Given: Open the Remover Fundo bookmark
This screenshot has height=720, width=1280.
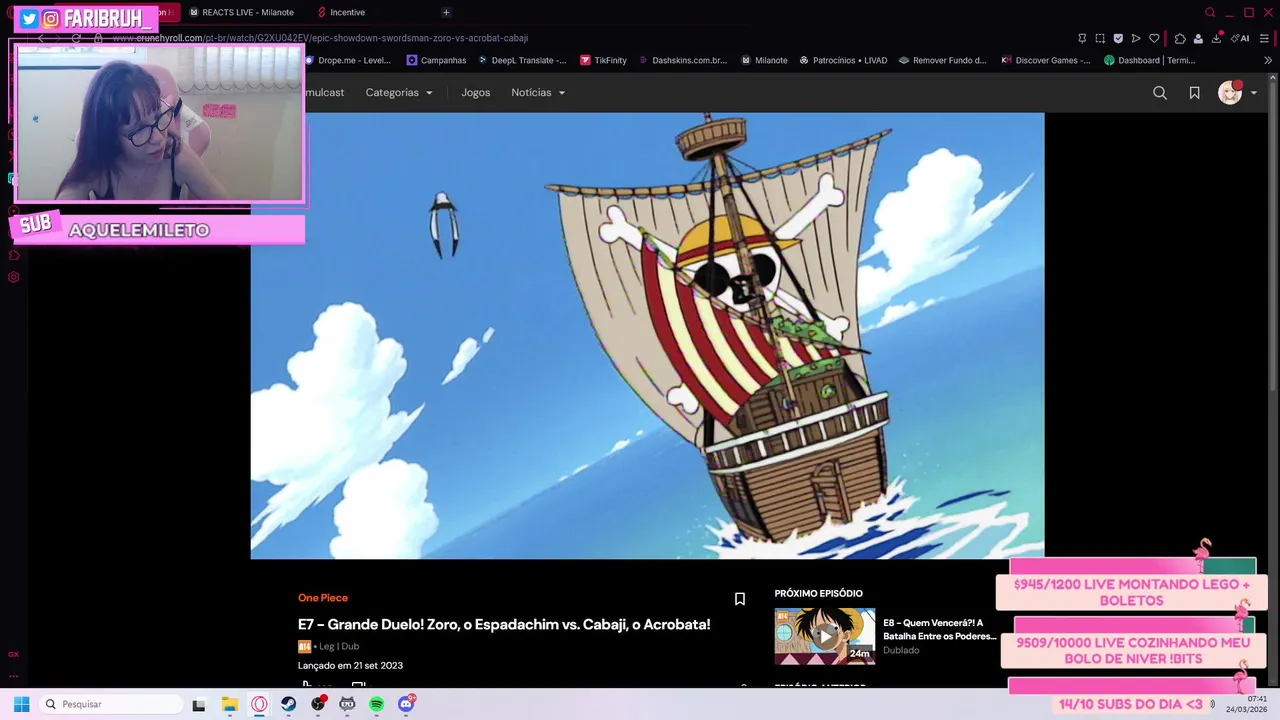Looking at the screenshot, I should [x=942, y=60].
